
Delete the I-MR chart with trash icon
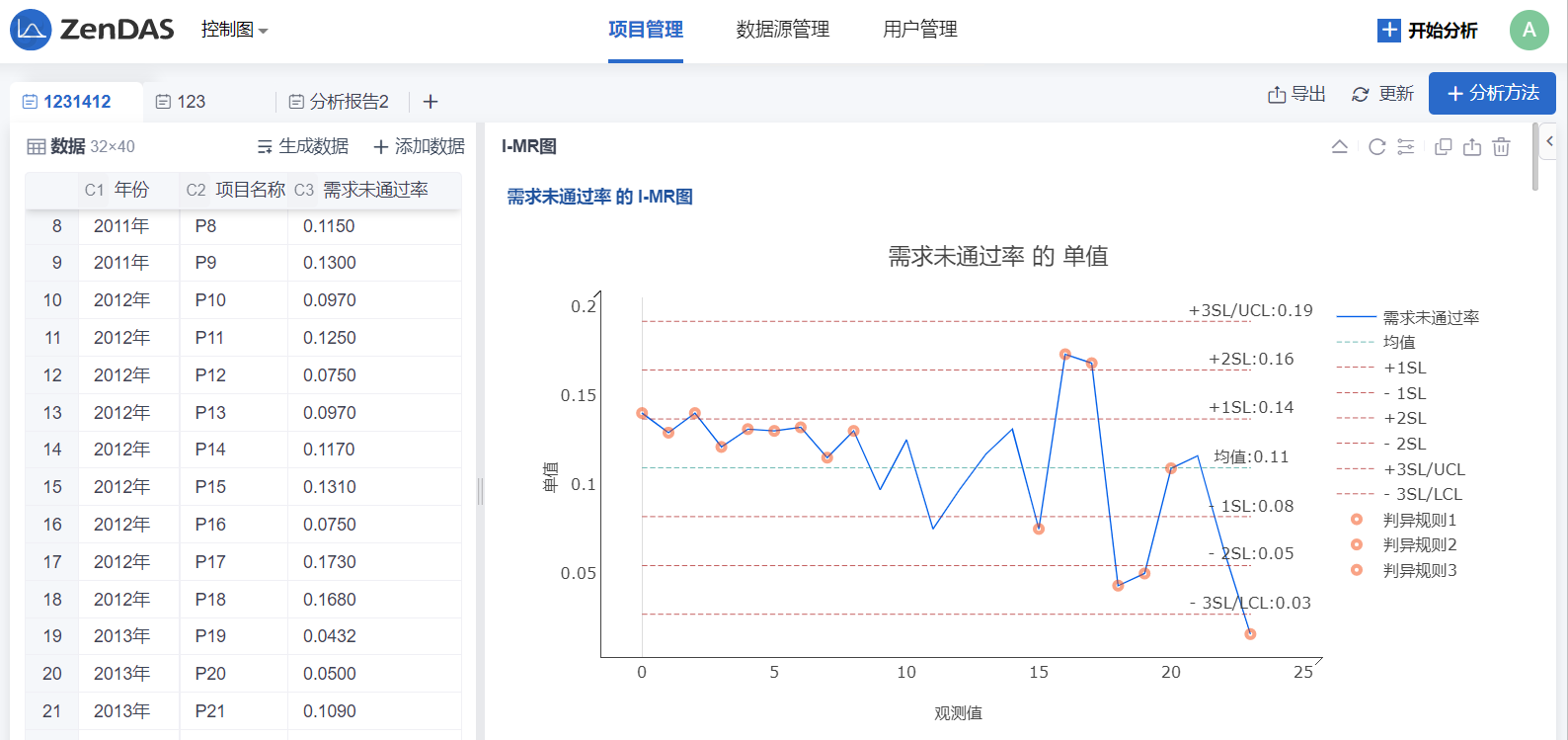click(x=1501, y=147)
